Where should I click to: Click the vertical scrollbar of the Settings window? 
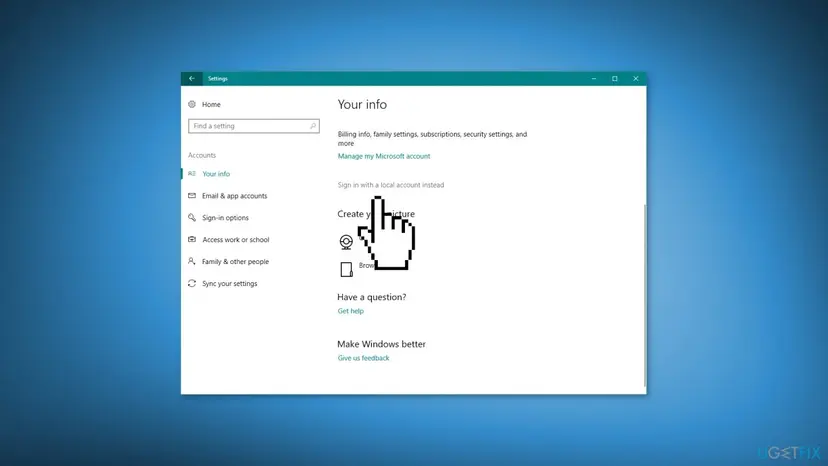(x=645, y=296)
